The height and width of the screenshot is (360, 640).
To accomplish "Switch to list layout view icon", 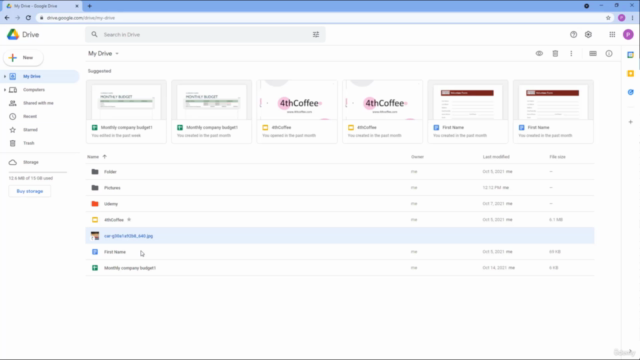I will coord(593,53).
